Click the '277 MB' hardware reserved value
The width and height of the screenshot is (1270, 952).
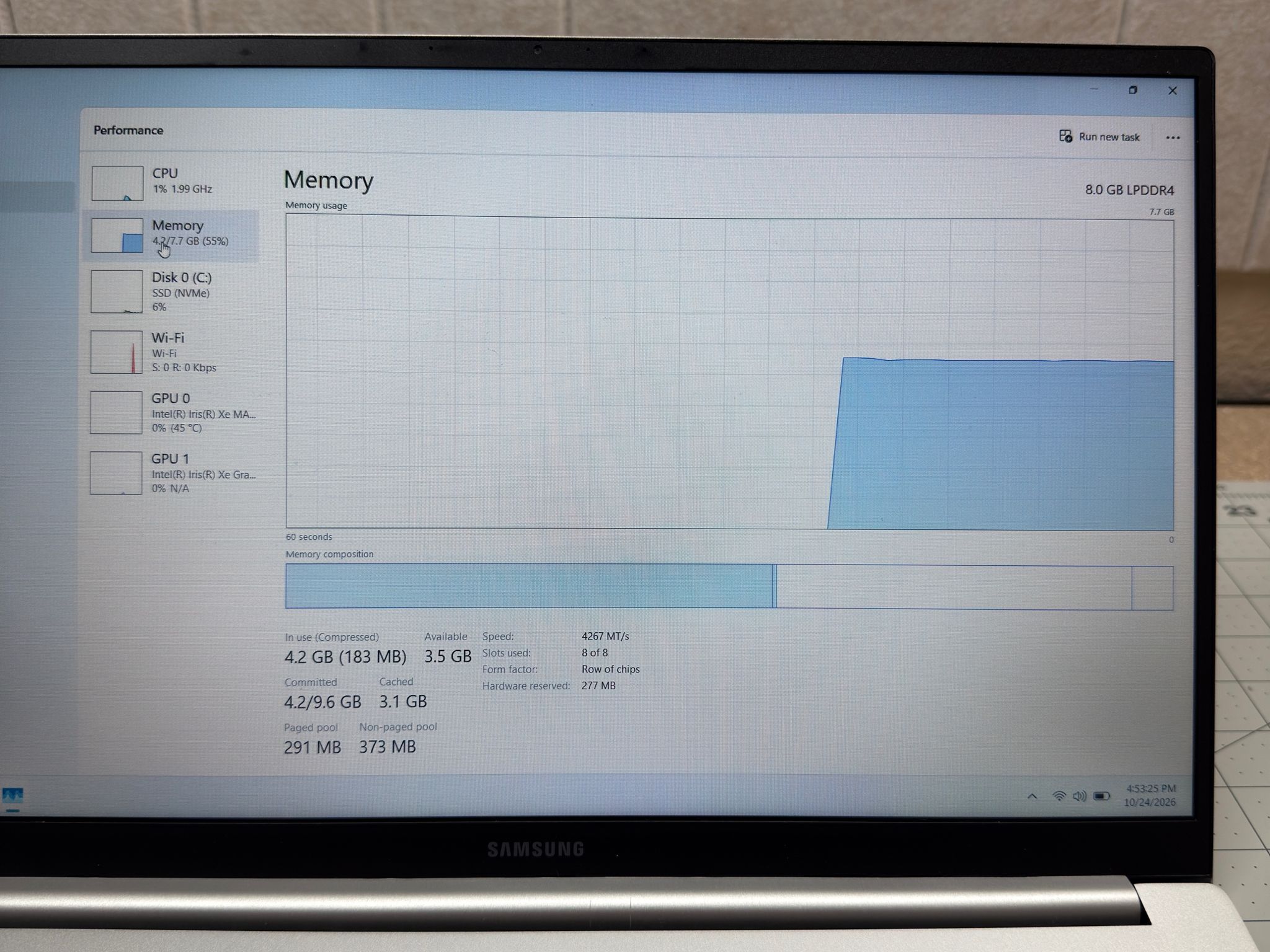coord(598,685)
